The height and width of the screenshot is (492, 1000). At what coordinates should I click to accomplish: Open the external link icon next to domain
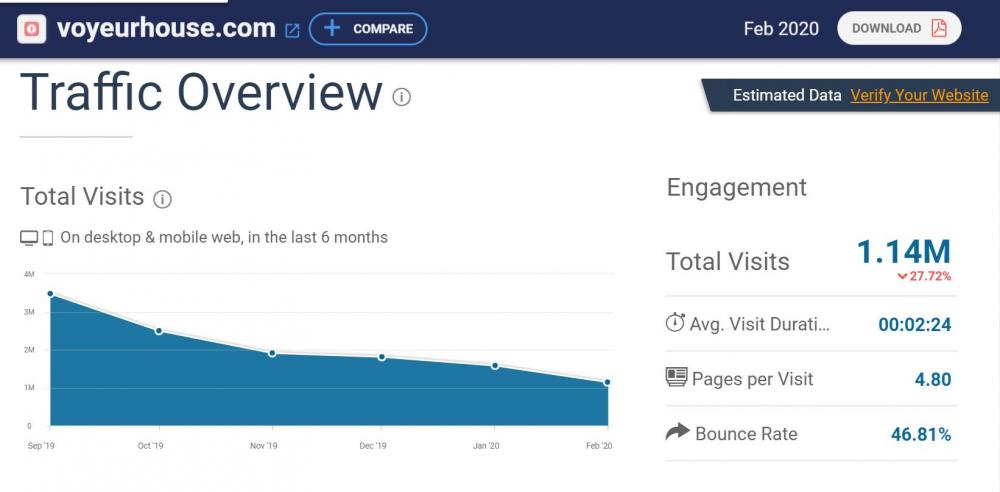[292, 30]
